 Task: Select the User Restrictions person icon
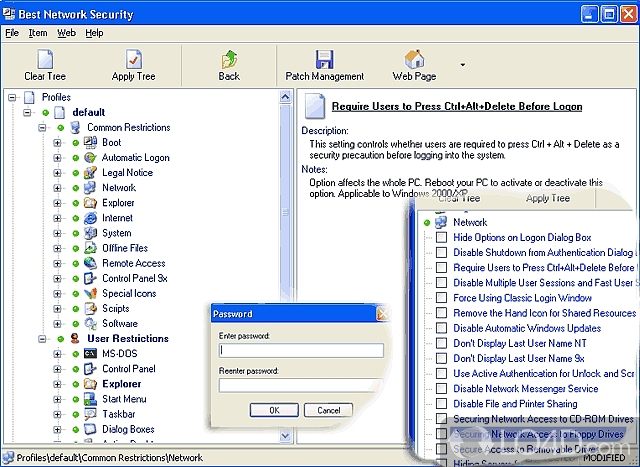(75, 338)
